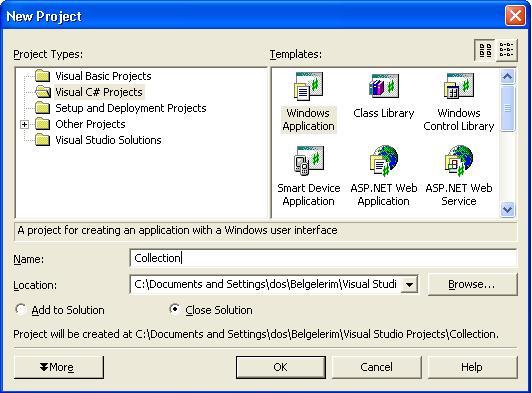The height and width of the screenshot is (393, 532).
Task: Select the ASP.NET Web Service icon
Action: tap(459, 161)
